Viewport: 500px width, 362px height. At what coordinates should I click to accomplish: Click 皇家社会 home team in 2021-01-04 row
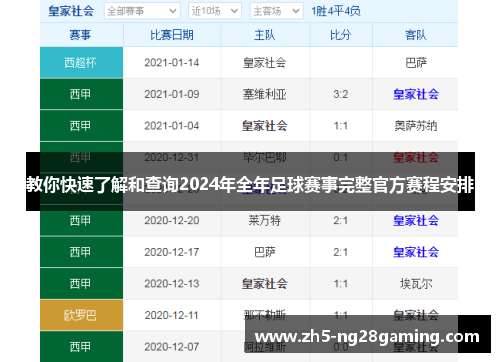(x=265, y=126)
